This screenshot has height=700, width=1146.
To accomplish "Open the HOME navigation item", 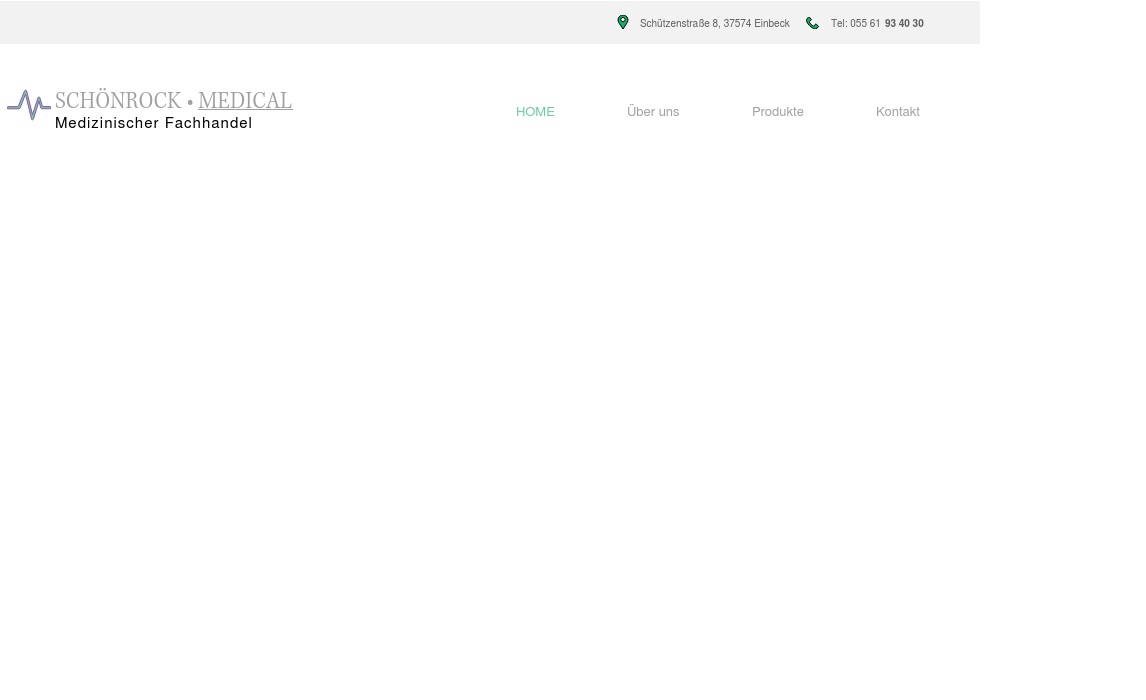I will point(535,112).
